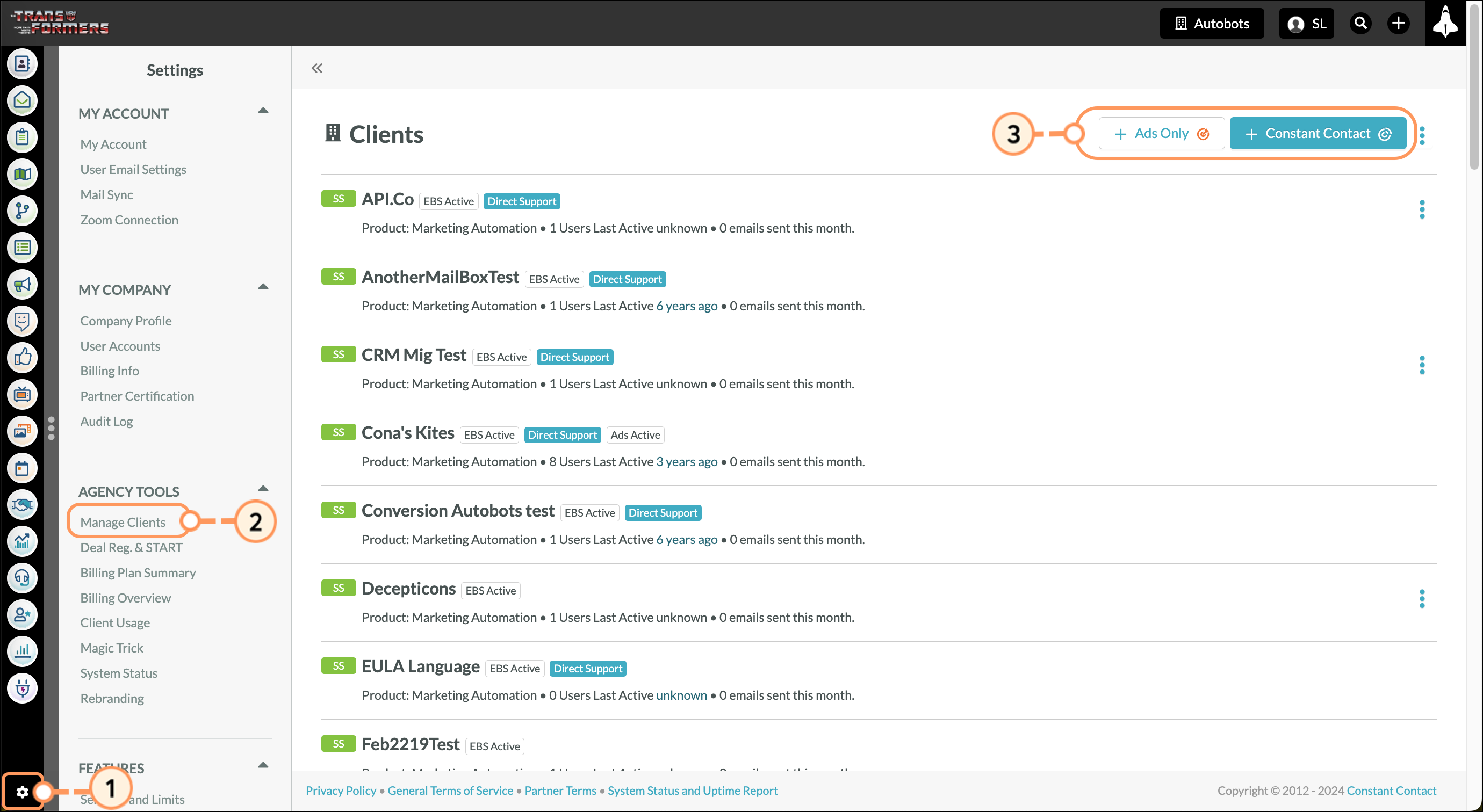Open the image gallery sidebar icon
1483x812 pixels.
pos(22,432)
